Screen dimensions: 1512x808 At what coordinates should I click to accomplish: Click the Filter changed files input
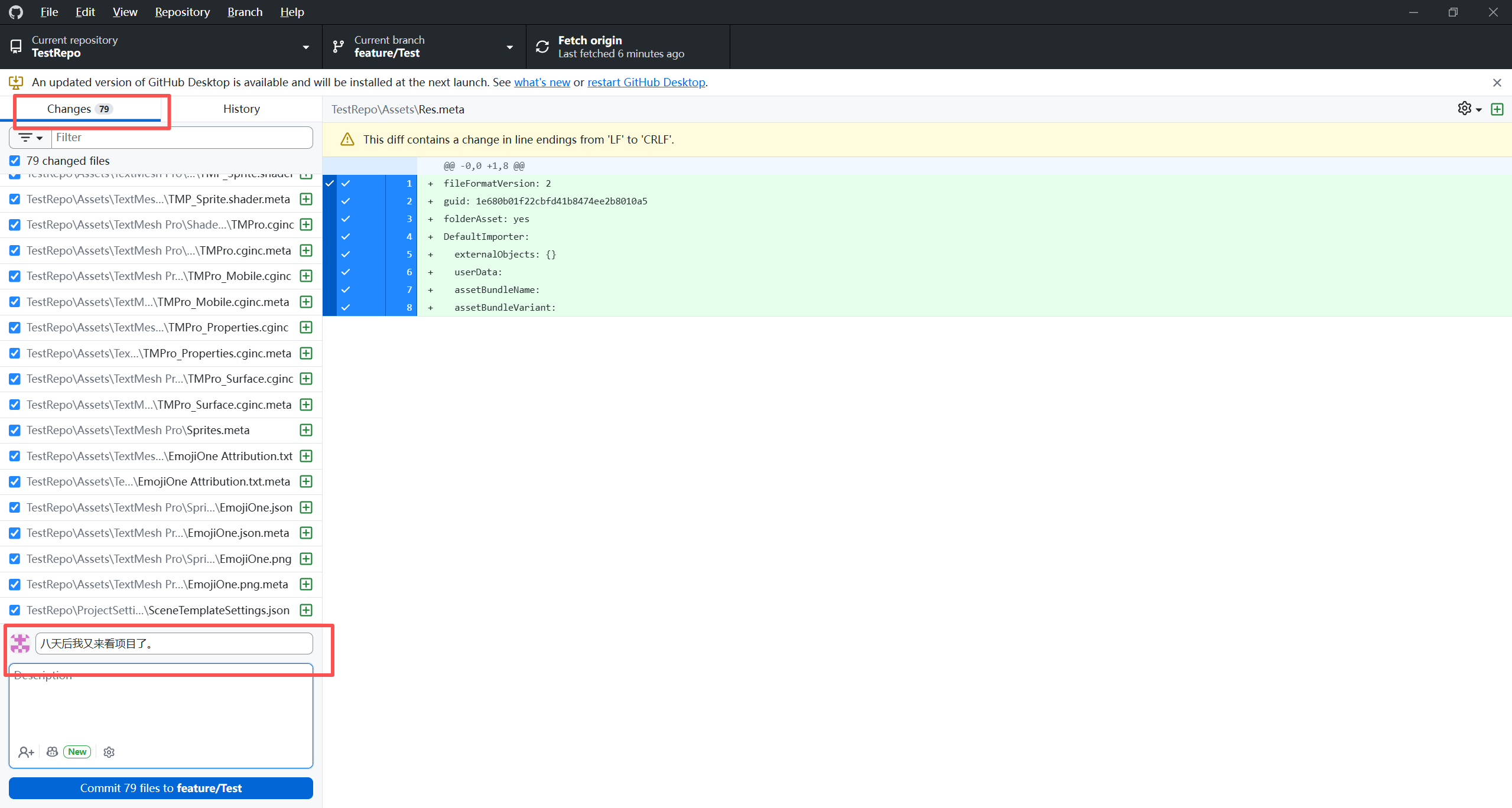(182, 138)
